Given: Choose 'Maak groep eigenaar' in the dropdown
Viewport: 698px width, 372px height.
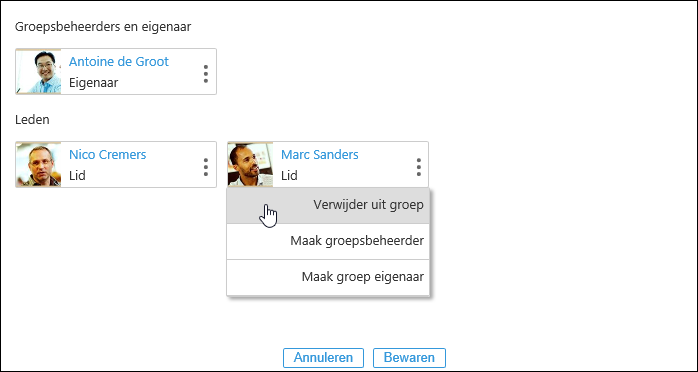Looking at the screenshot, I should (x=328, y=277).
